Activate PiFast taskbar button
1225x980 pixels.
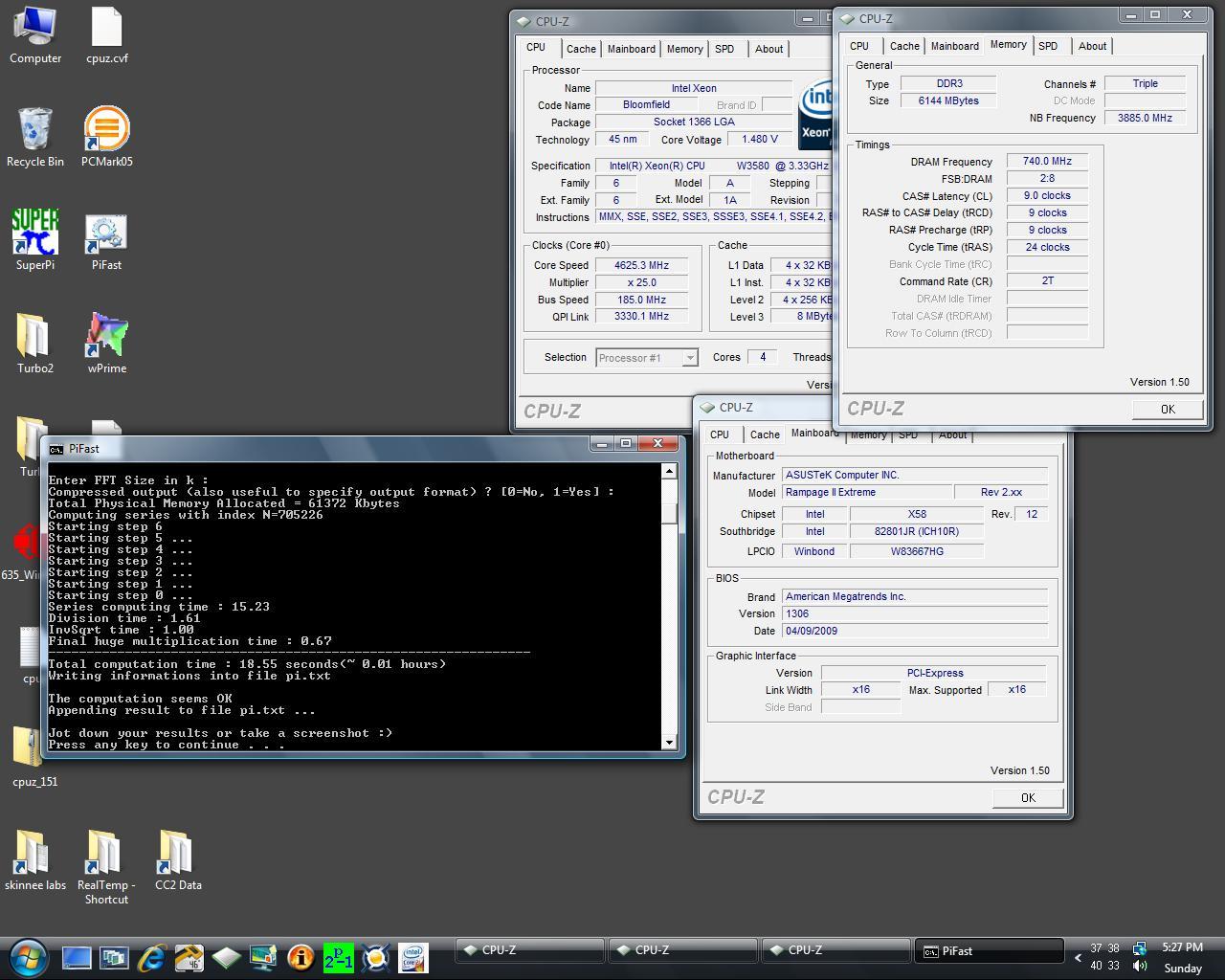point(990,950)
